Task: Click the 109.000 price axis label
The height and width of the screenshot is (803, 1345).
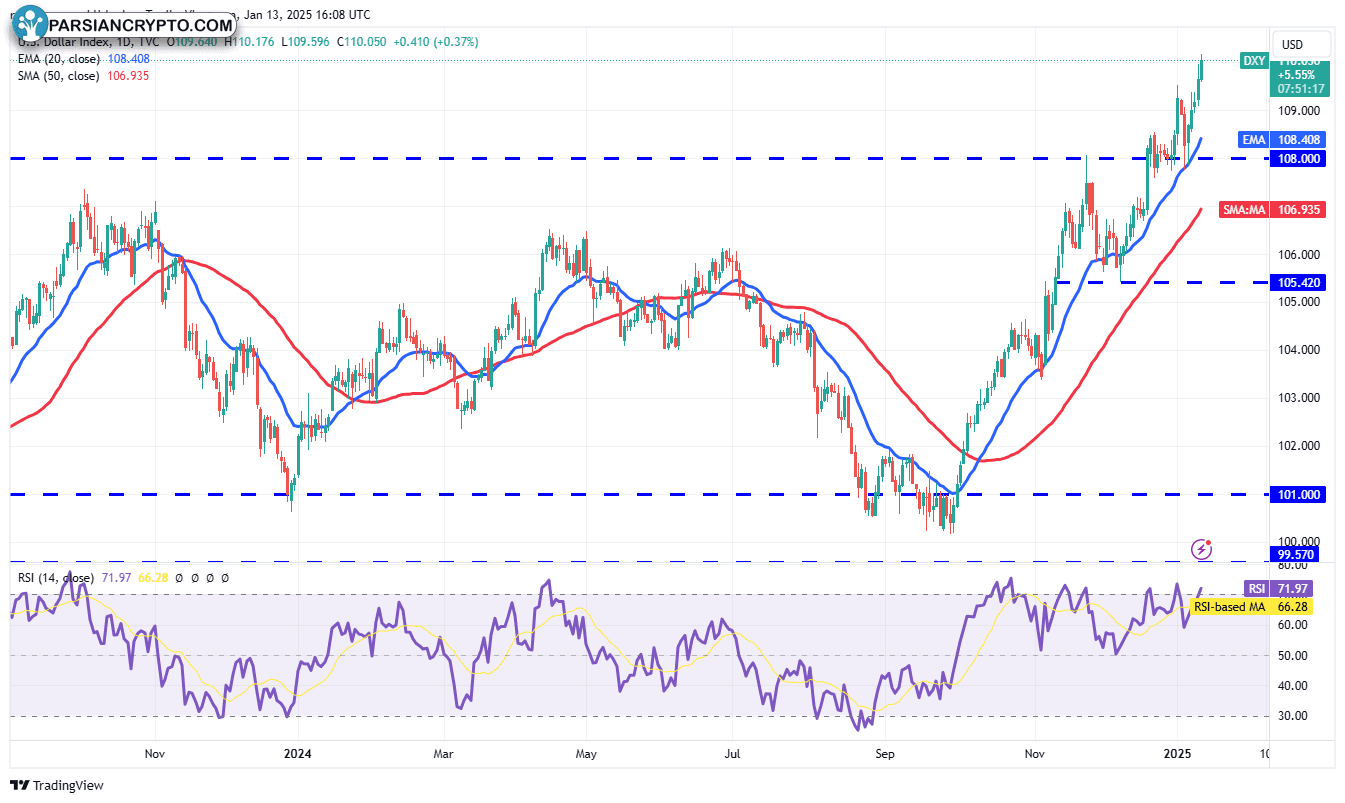Action: 1300,111
